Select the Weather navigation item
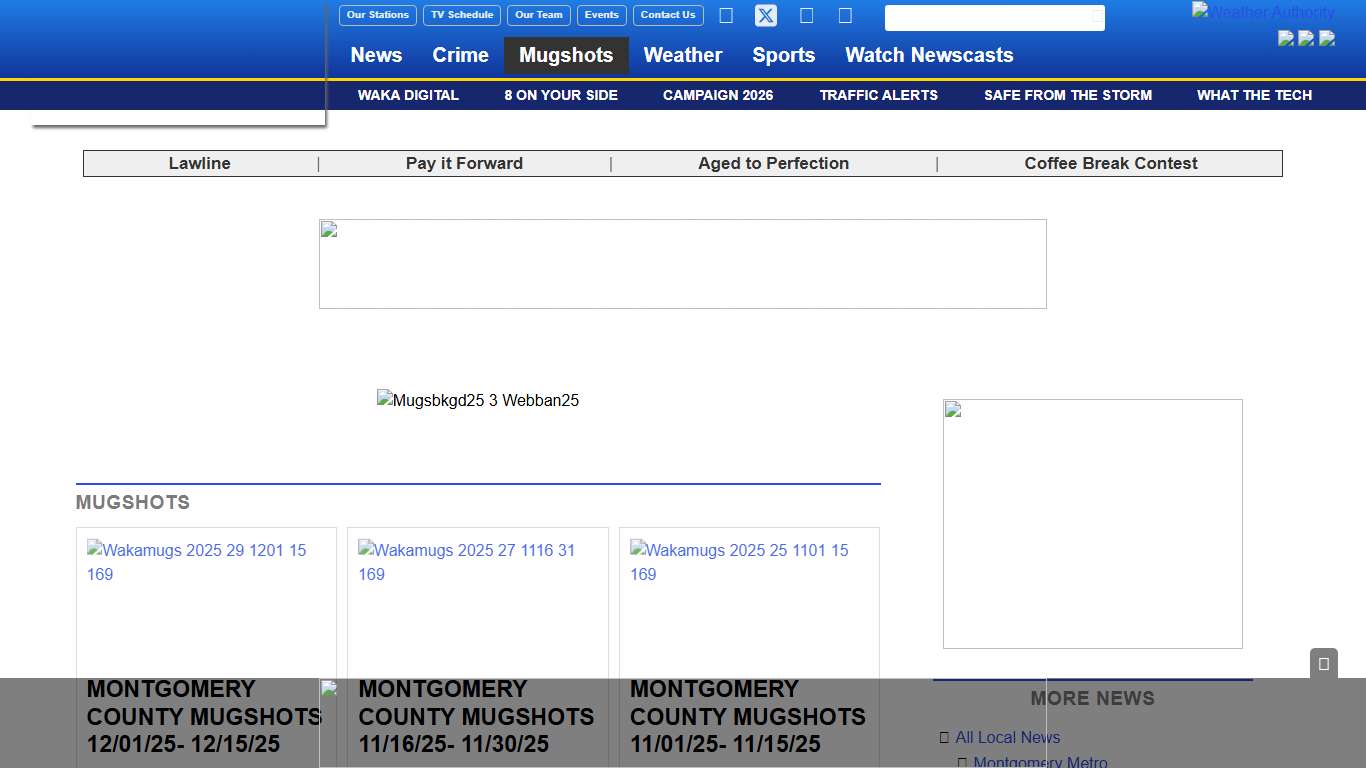The height and width of the screenshot is (768, 1366). 683,55
